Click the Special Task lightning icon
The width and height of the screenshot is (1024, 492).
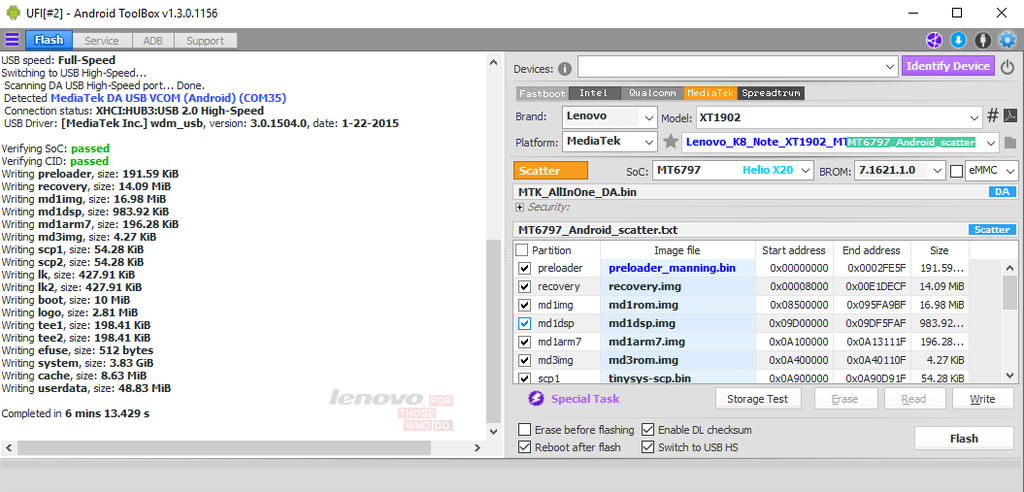(536, 399)
